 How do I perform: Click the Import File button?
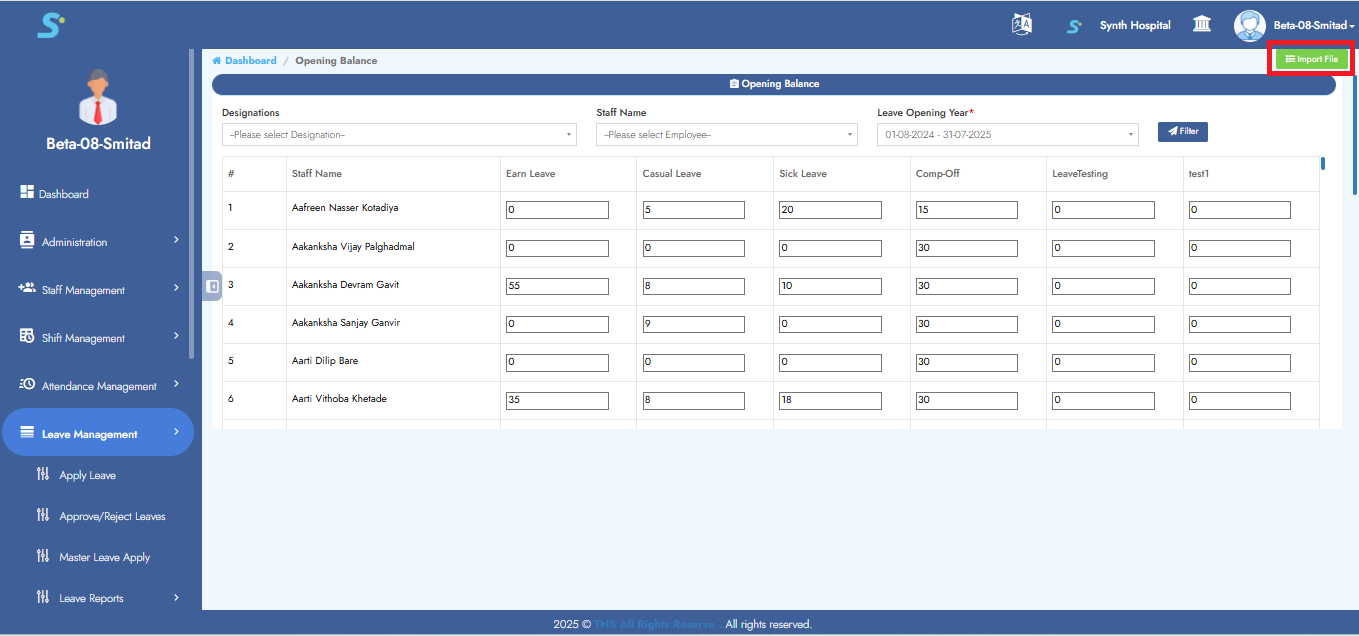1310,58
